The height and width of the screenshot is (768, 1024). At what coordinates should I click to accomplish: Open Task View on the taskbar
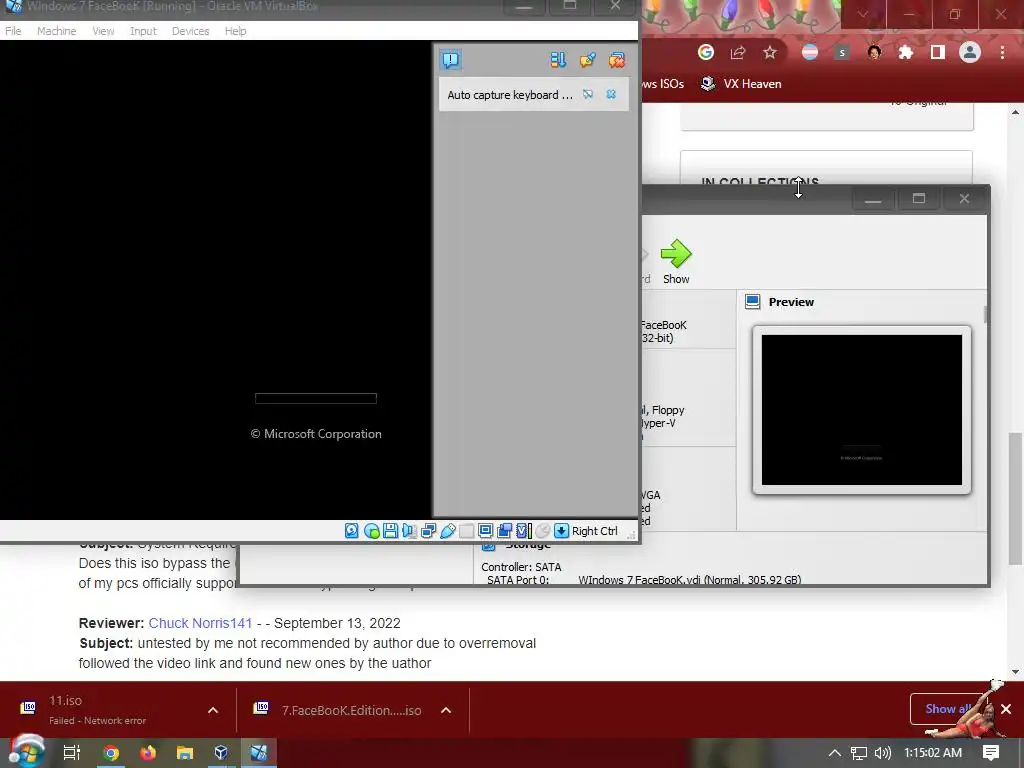pyautogui.click(x=71, y=753)
